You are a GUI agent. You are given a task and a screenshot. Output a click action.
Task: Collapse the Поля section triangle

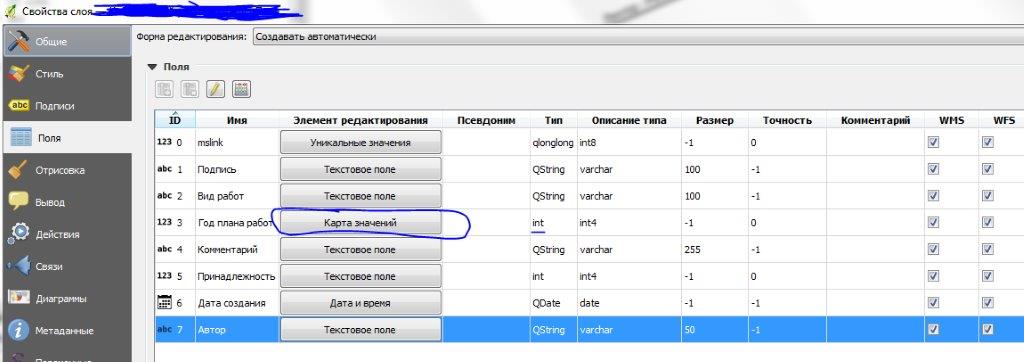click(152, 67)
